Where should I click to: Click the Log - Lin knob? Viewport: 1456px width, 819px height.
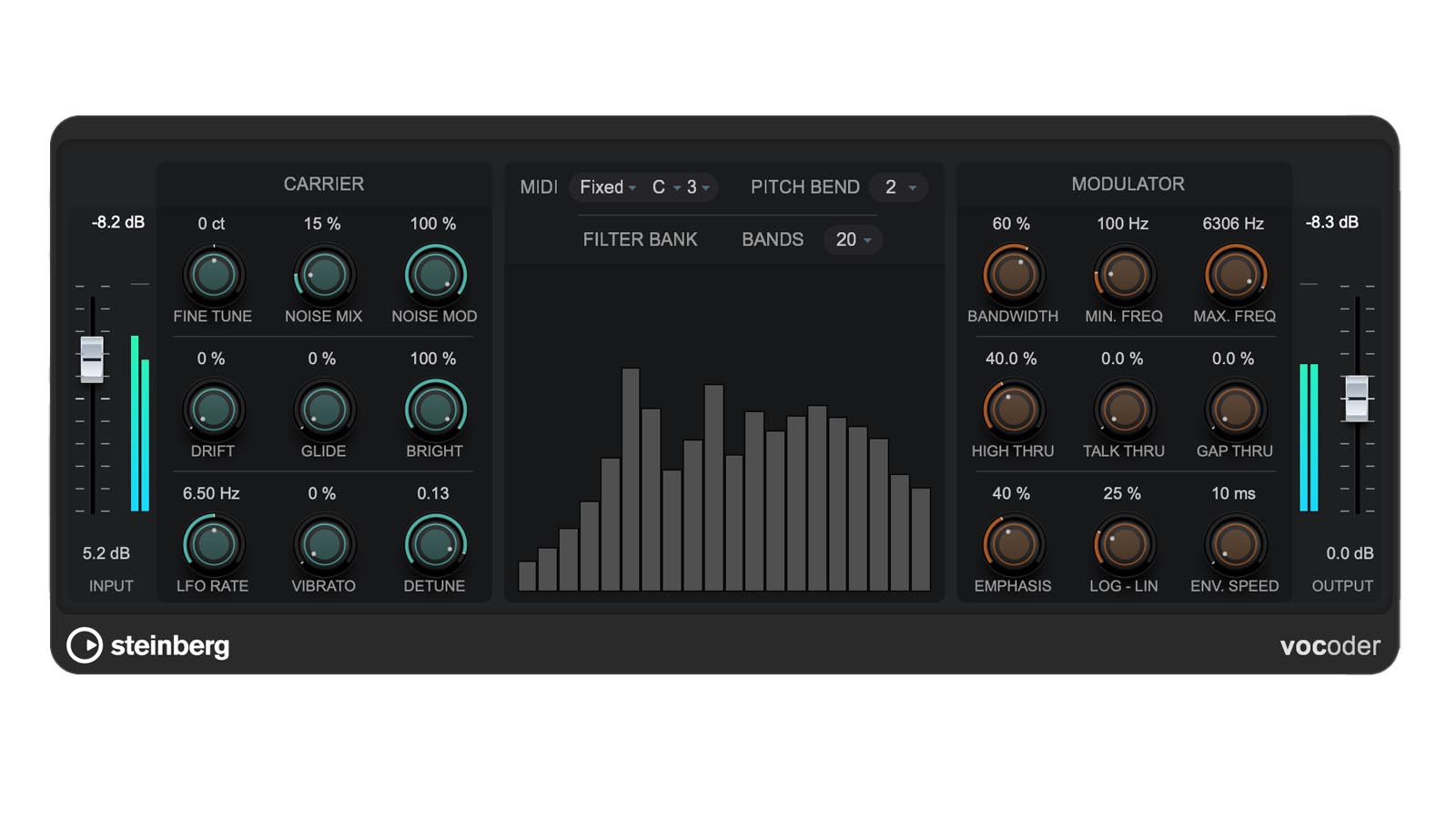pyautogui.click(x=1123, y=544)
